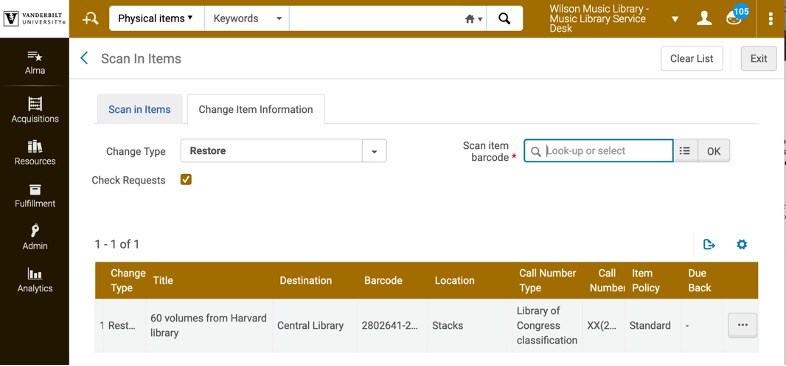Open the user profile icon
Image resolution: width=786 pixels, height=366 pixels.
click(x=704, y=19)
